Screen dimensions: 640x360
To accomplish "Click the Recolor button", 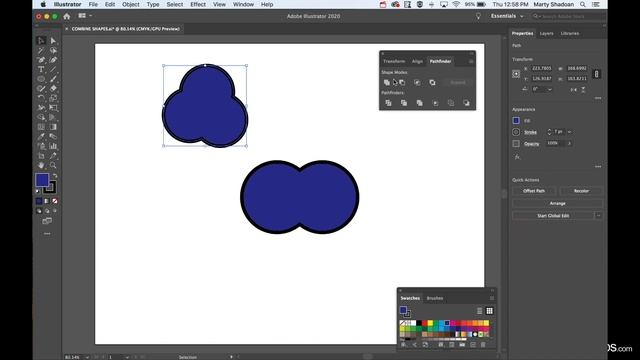I will pyautogui.click(x=581, y=191).
